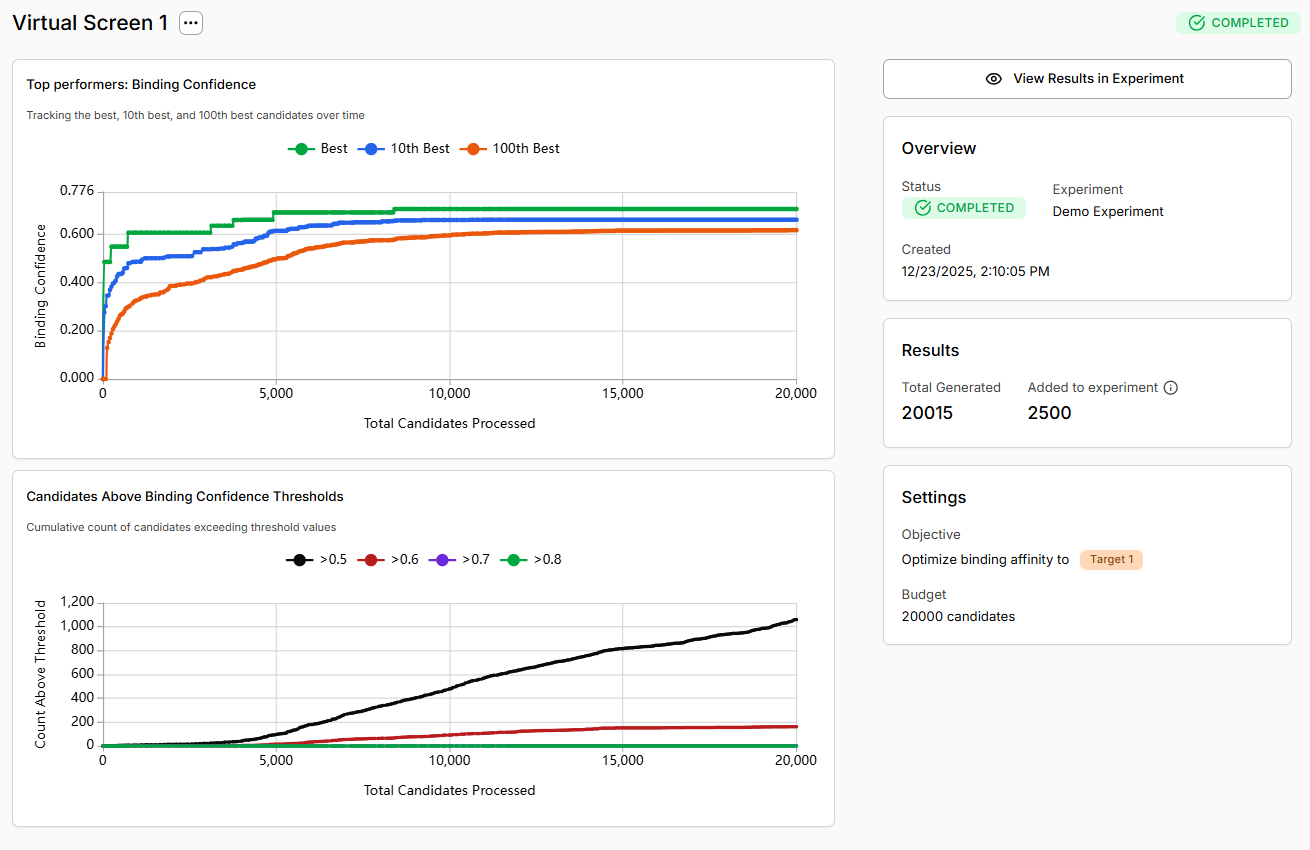This screenshot has height=850, width=1310.
Task: Click the COMPLETED status badge at top right
Action: click(1238, 23)
